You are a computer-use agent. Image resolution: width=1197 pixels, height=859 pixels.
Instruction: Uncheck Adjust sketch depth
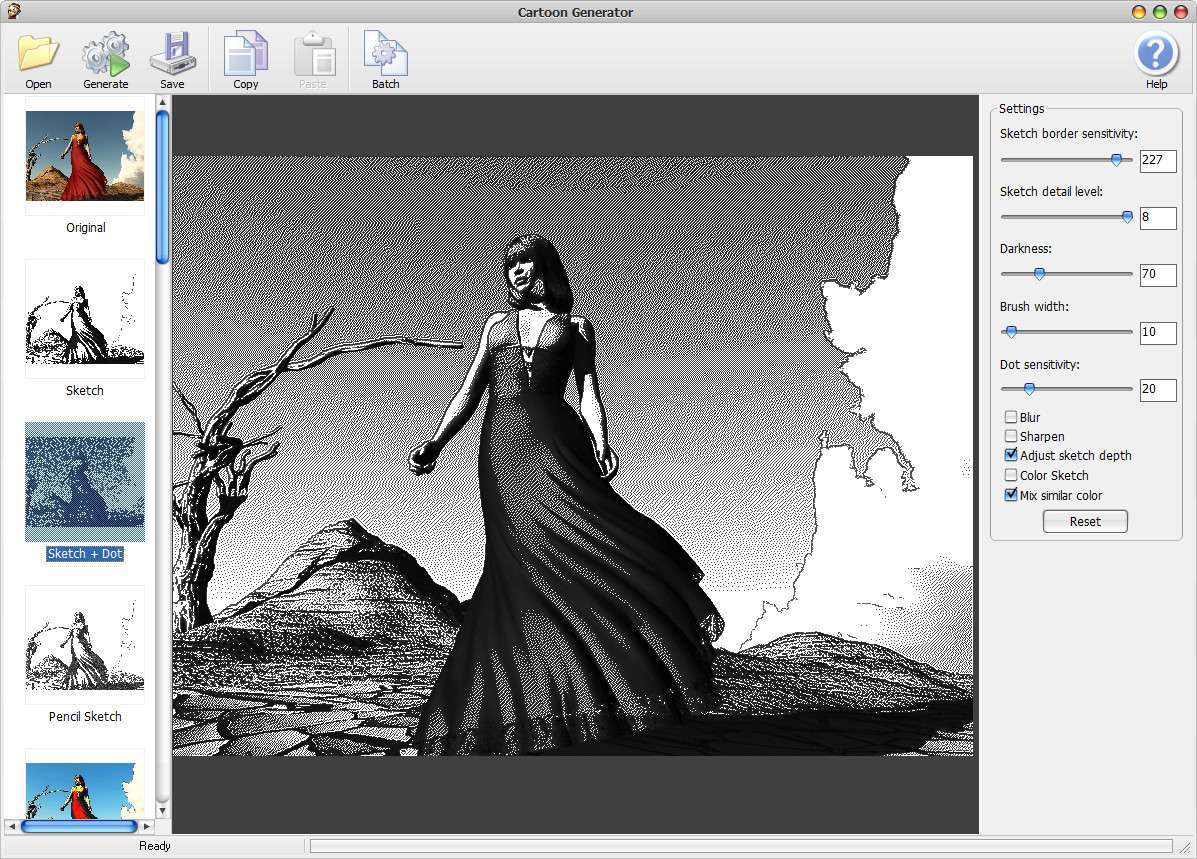tap(1011, 455)
